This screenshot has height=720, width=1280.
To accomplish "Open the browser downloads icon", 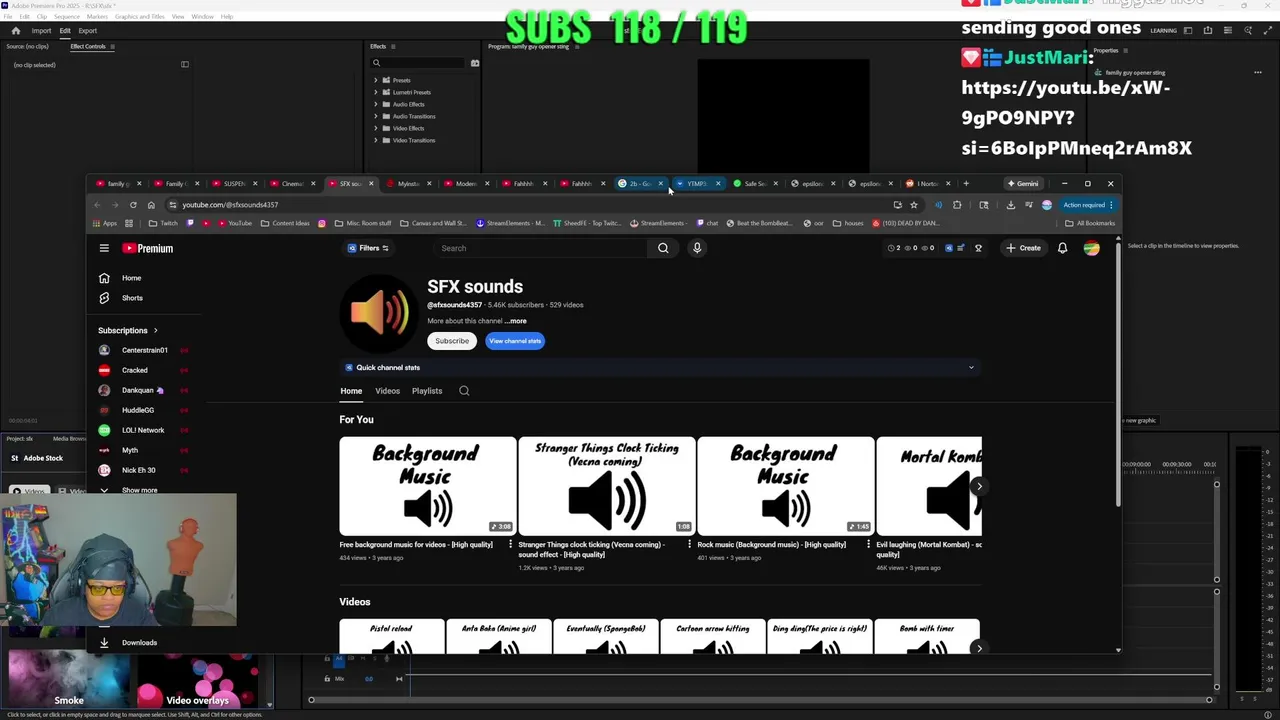I will 1010,205.
